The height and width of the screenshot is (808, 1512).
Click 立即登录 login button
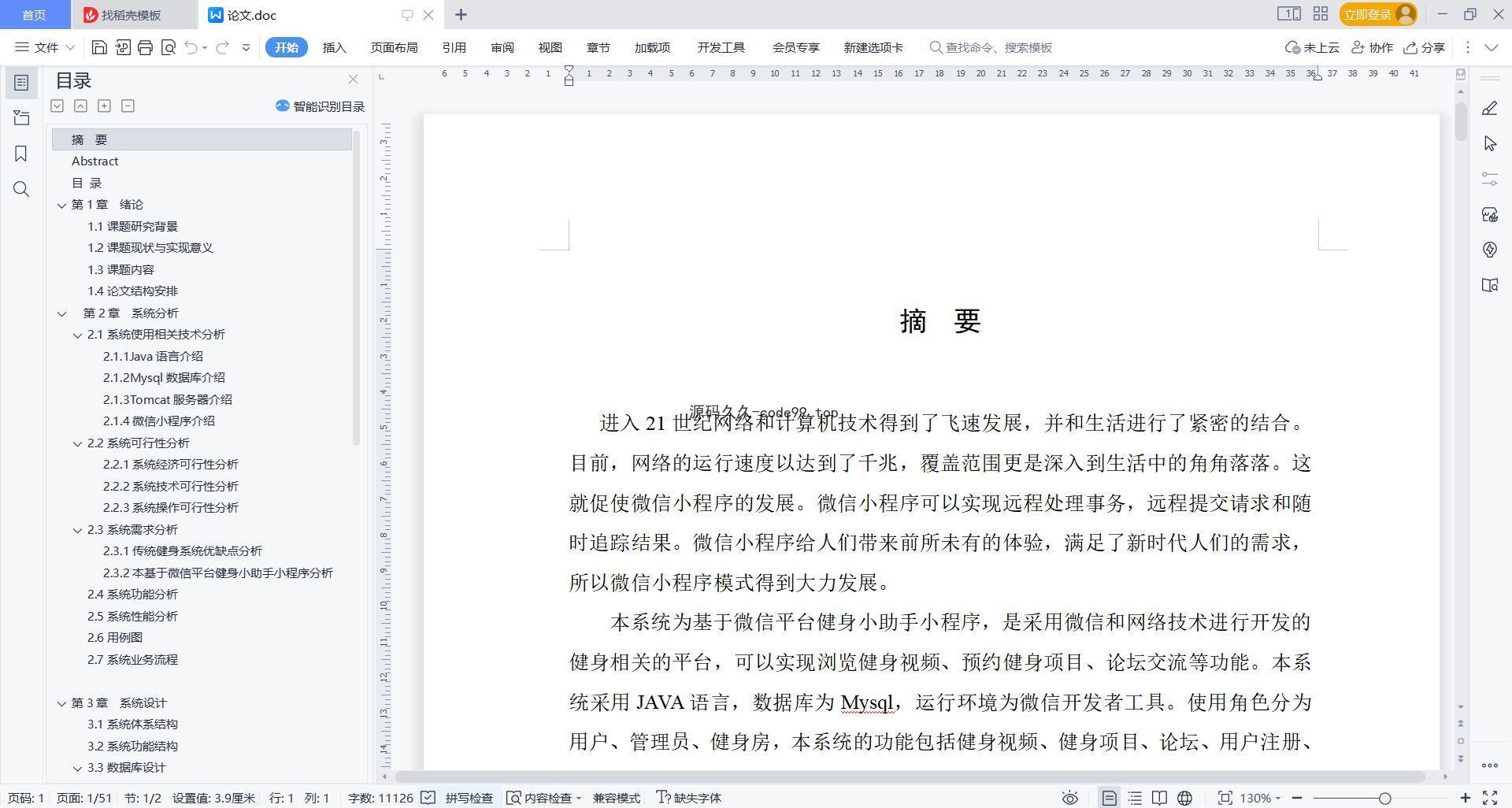(x=1378, y=14)
